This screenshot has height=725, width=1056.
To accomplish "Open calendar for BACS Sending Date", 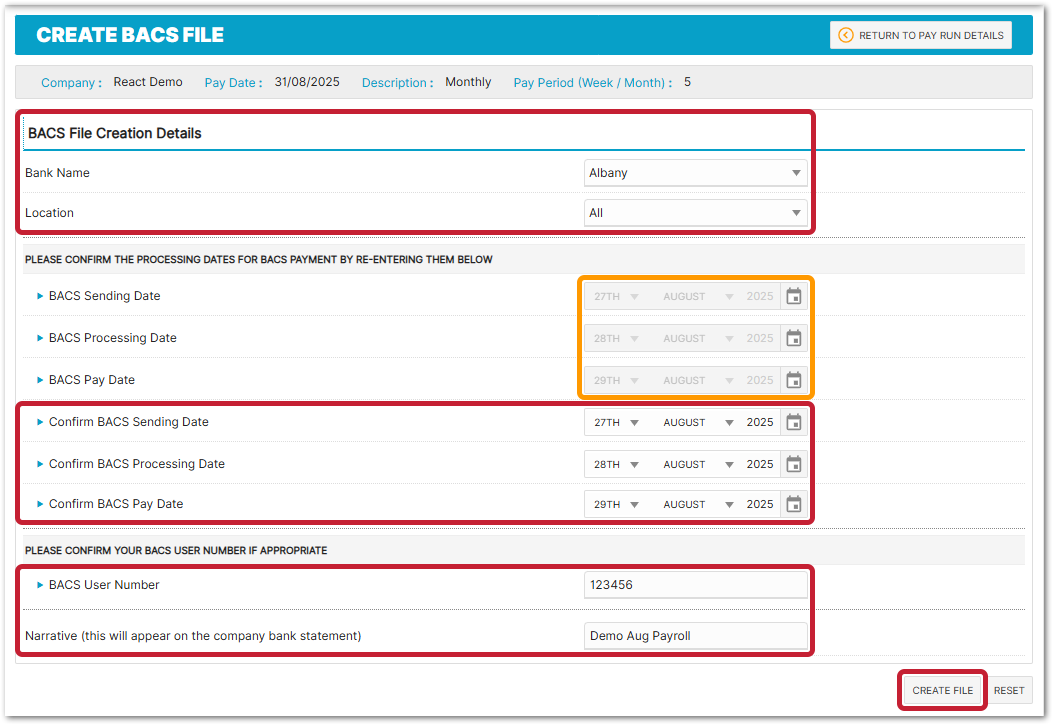I will 794,296.
